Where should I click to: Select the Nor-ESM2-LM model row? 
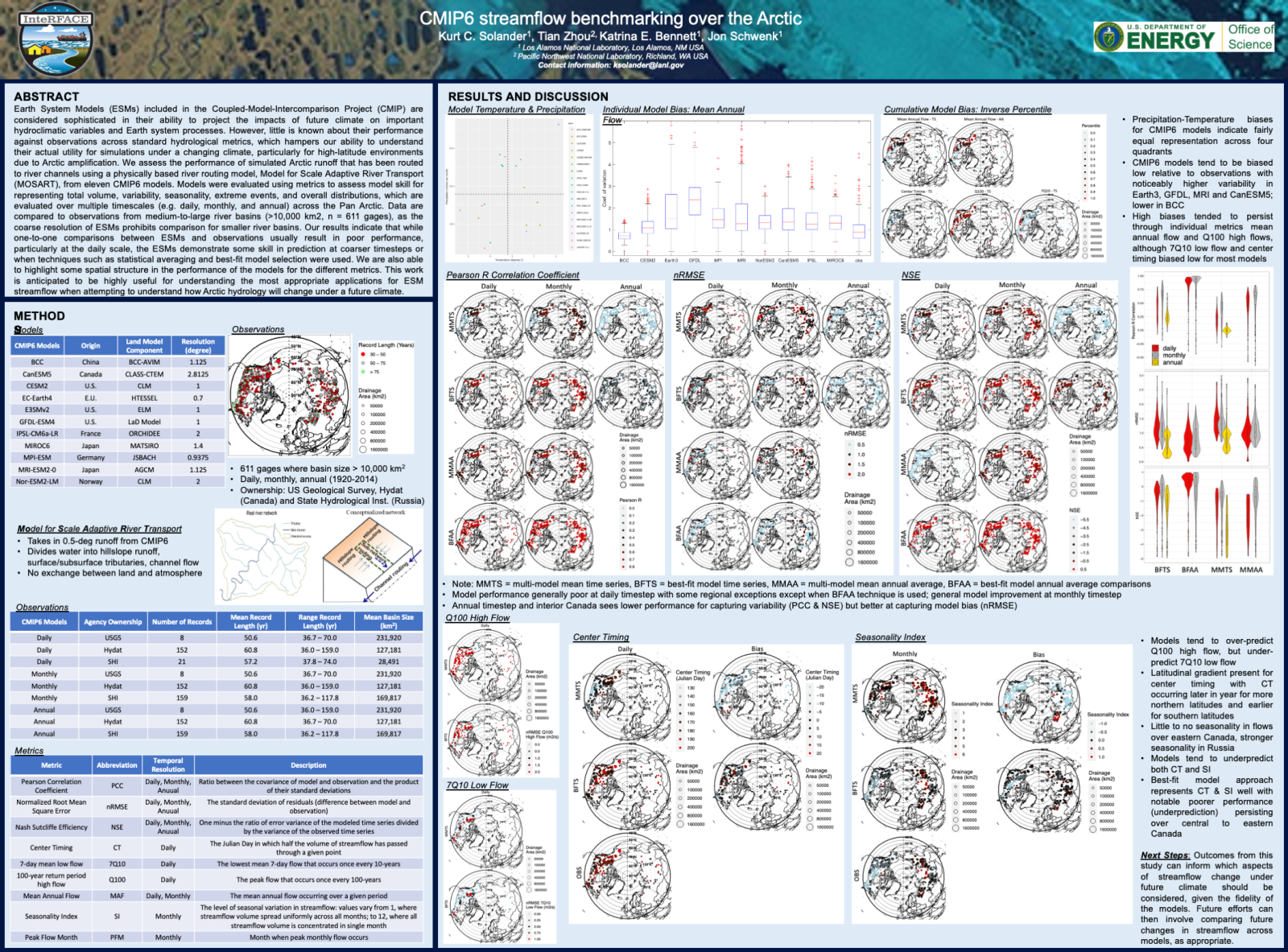[118, 481]
